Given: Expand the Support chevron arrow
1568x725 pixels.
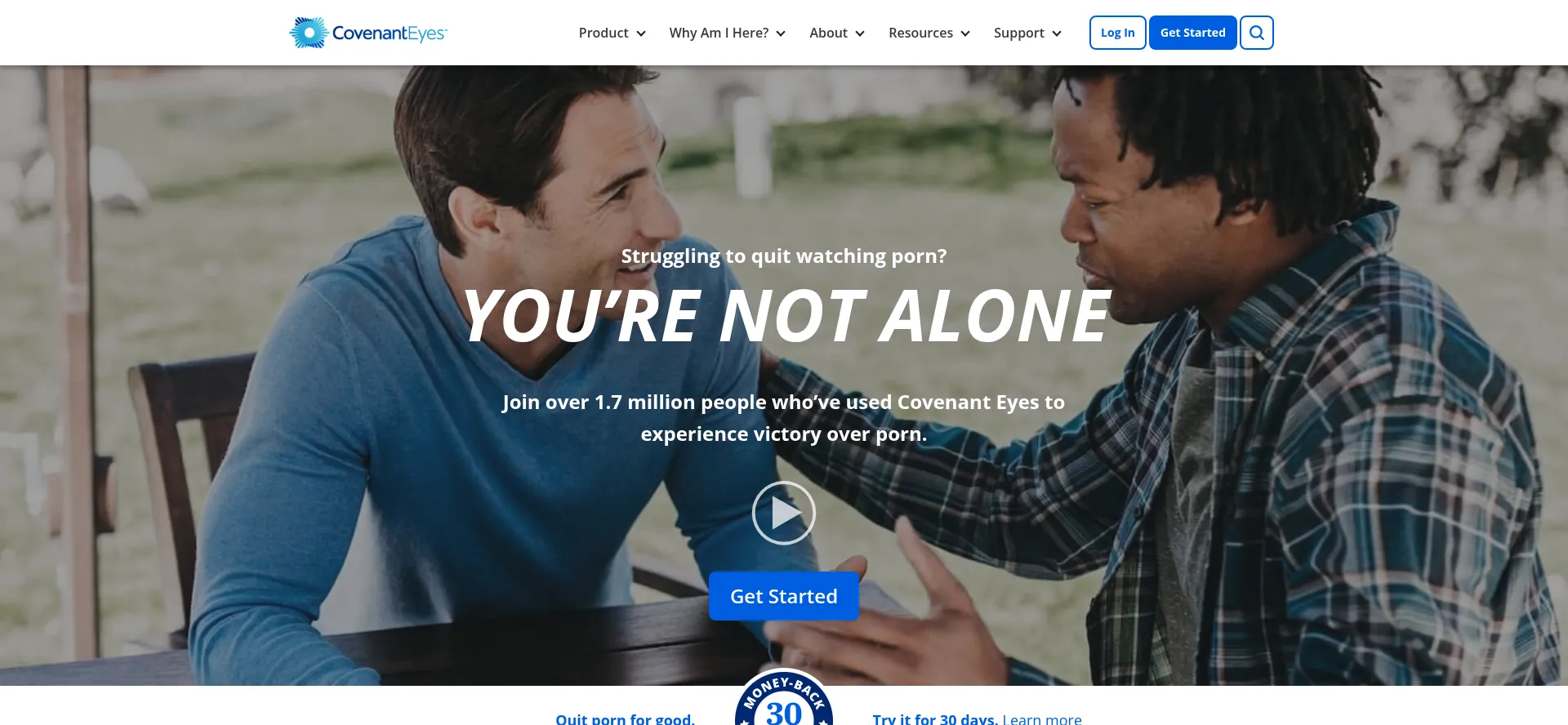Looking at the screenshot, I should click(x=1057, y=33).
